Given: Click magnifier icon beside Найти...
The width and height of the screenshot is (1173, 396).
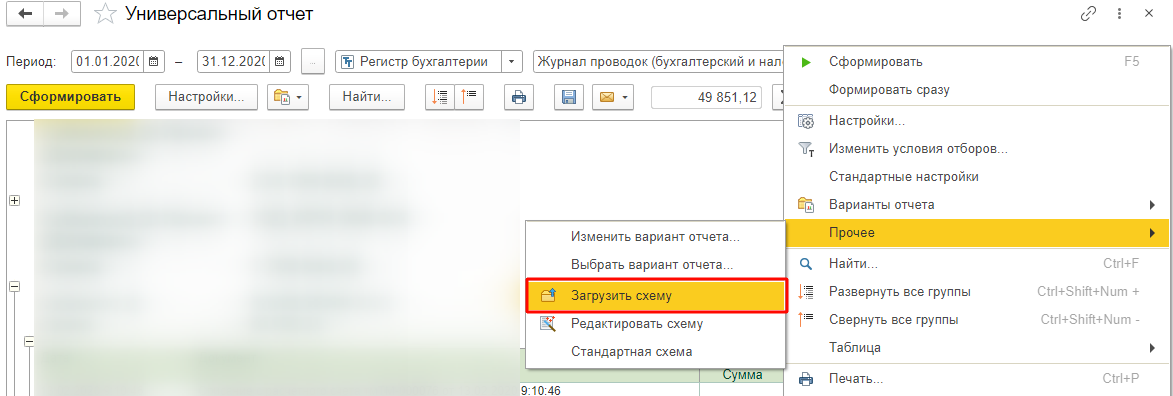Looking at the screenshot, I should pos(806,264).
